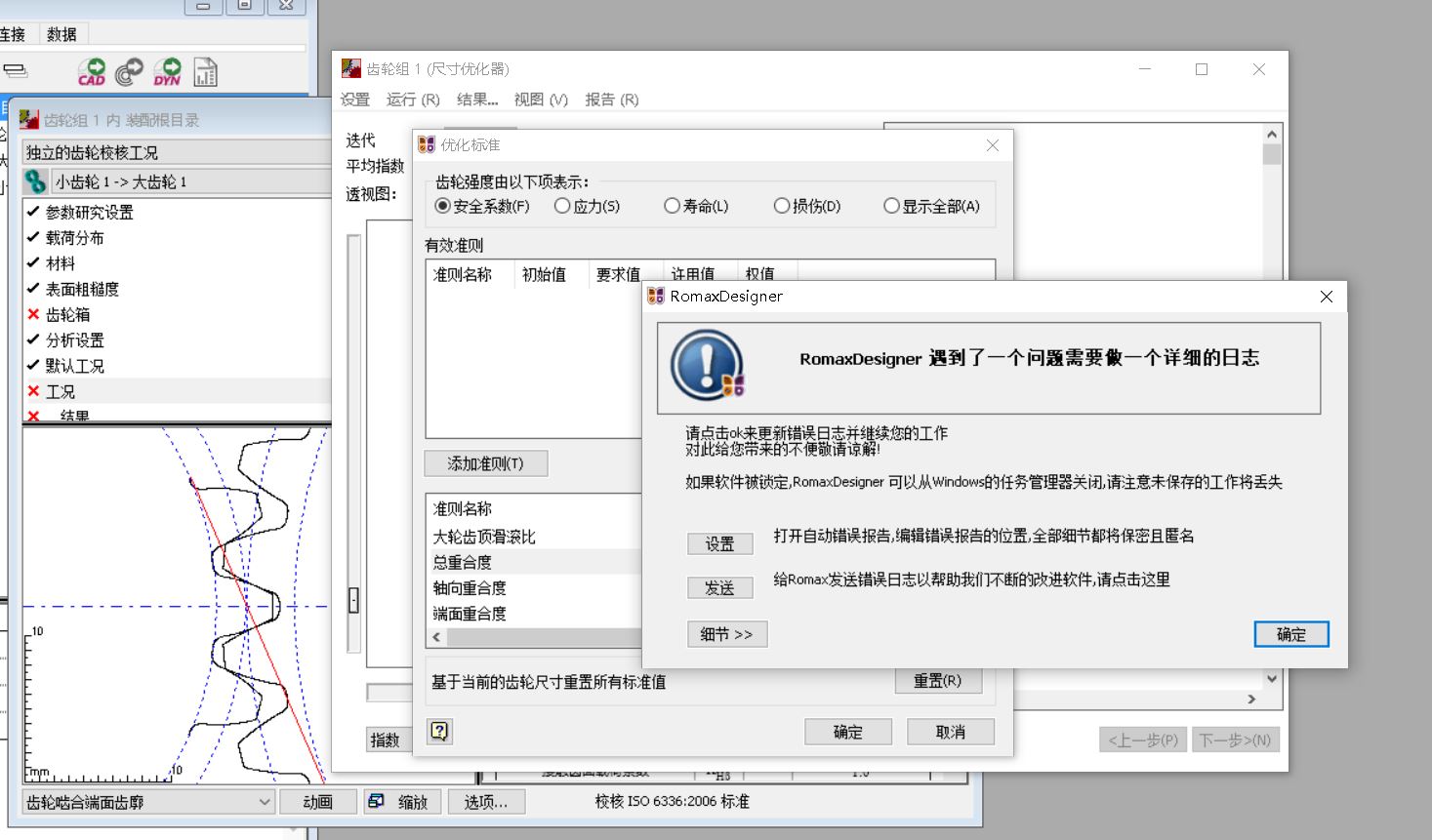
Task: Click 添加准则(T) button
Action: point(486,463)
